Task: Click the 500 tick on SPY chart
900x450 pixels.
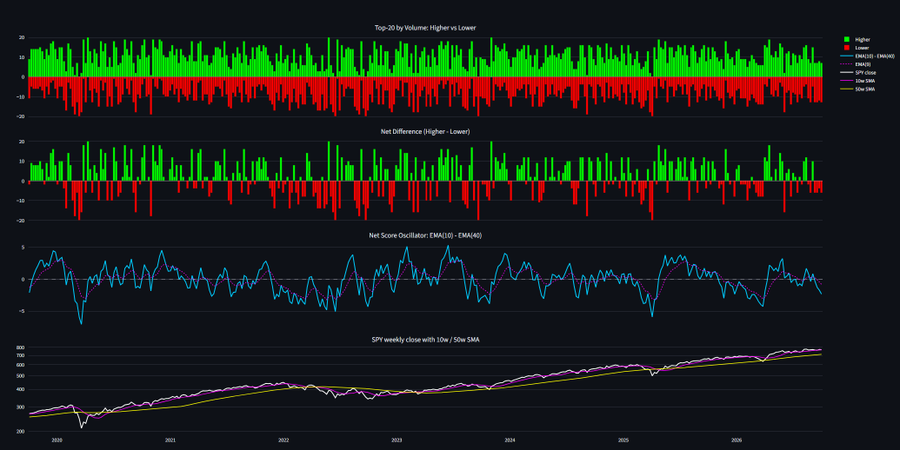Action: pyautogui.click(x=20, y=375)
